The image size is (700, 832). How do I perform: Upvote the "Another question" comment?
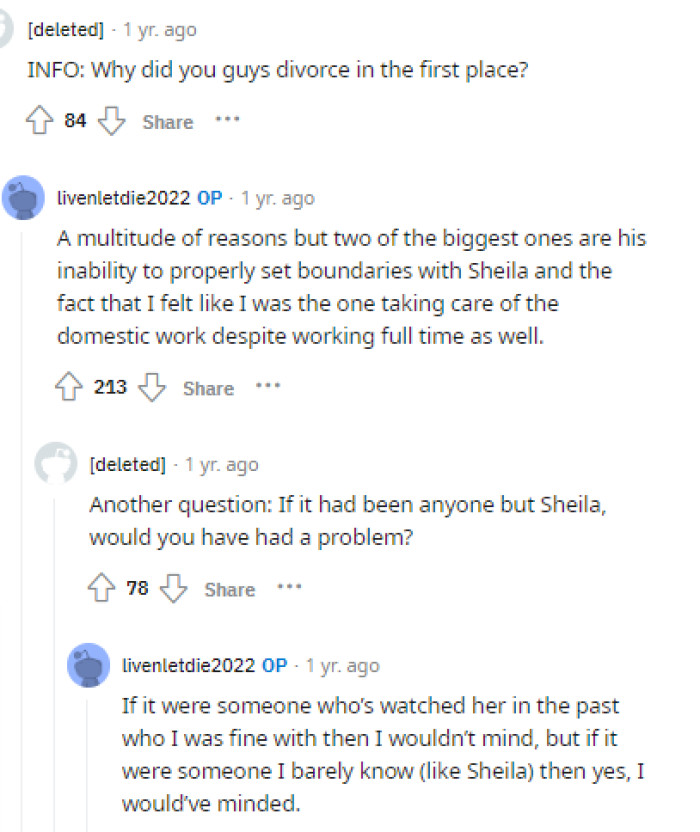(x=101, y=588)
